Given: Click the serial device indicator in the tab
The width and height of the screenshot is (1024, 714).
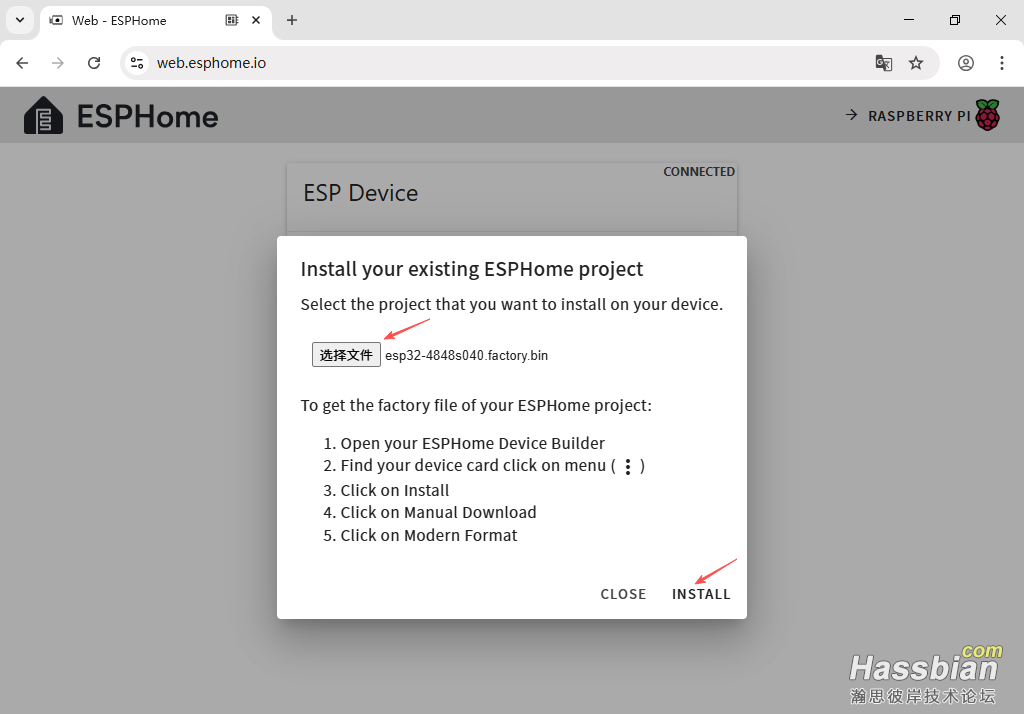Looking at the screenshot, I should tap(232, 20).
